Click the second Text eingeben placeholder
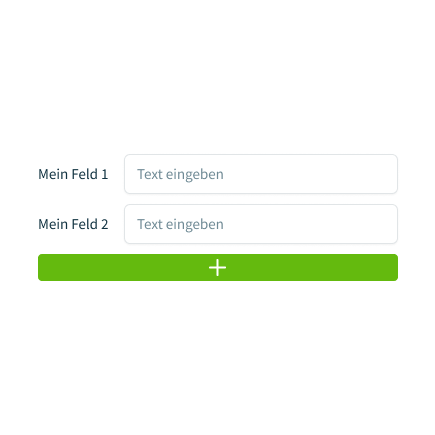This screenshot has height=435, width=435. click(180, 225)
